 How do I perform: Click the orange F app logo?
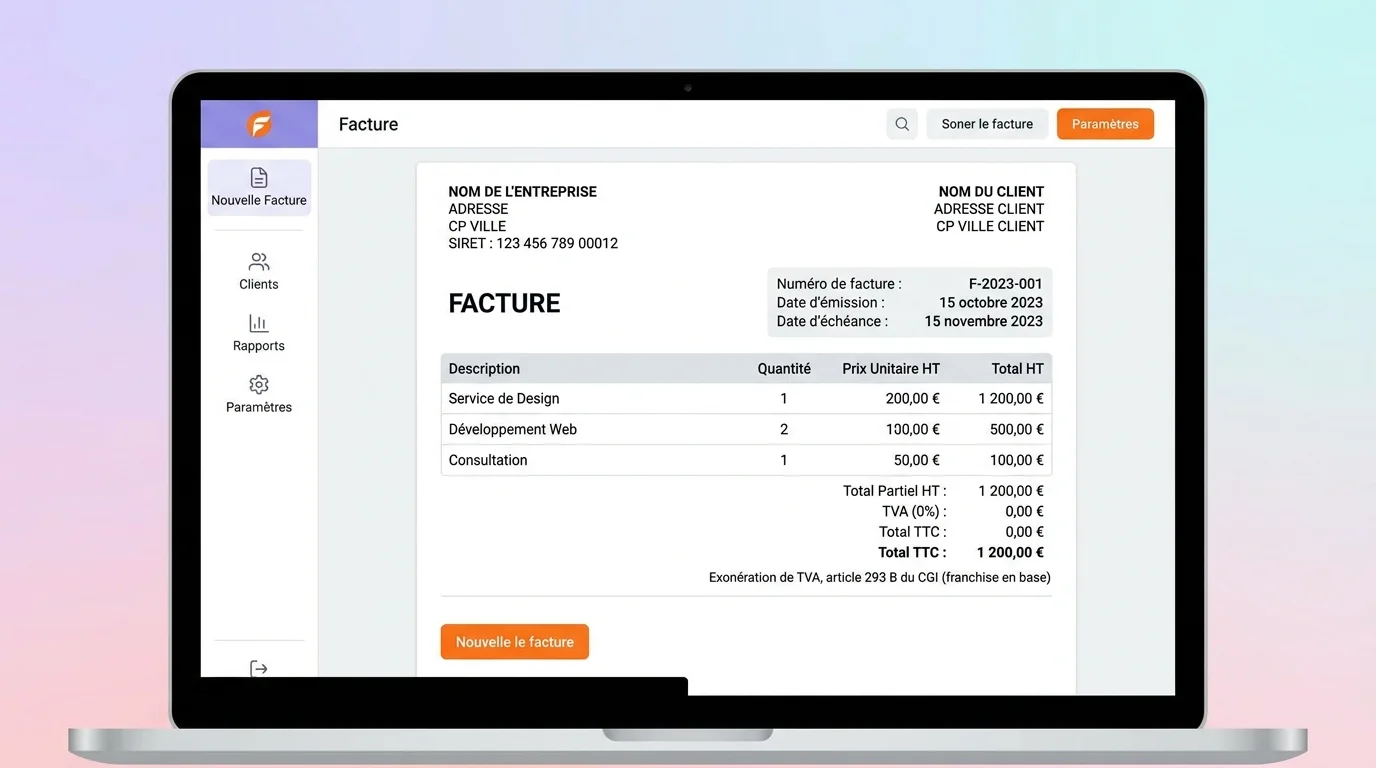pos(259,123)
